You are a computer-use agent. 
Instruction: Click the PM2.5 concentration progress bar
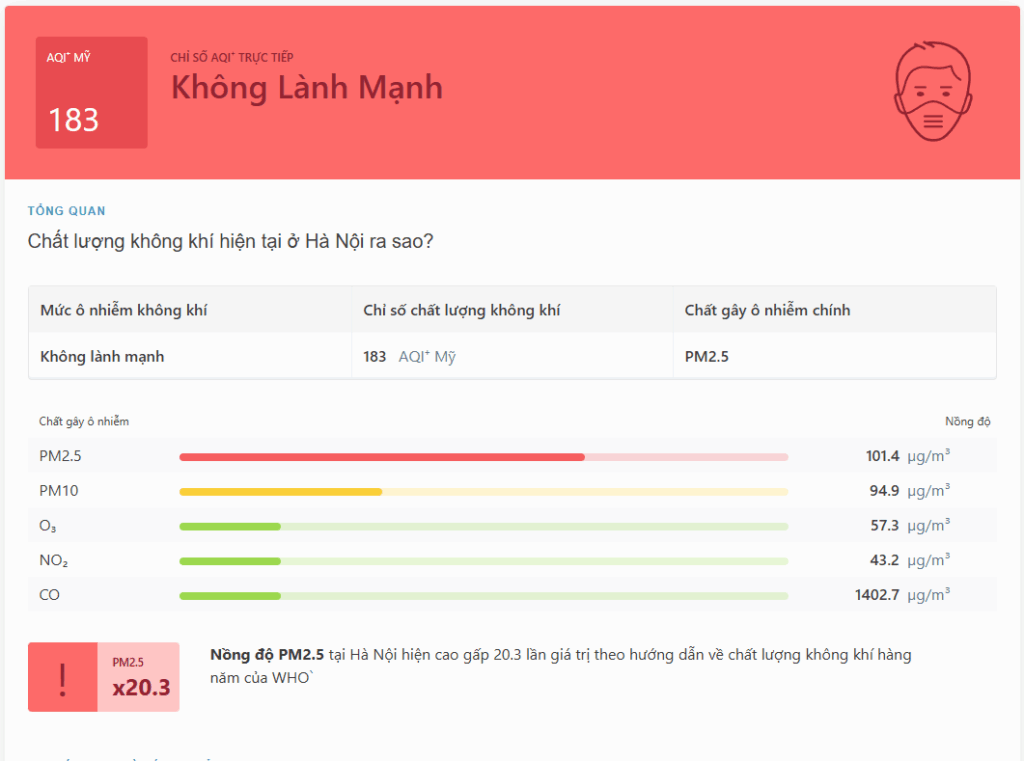(x=483, y=456)
